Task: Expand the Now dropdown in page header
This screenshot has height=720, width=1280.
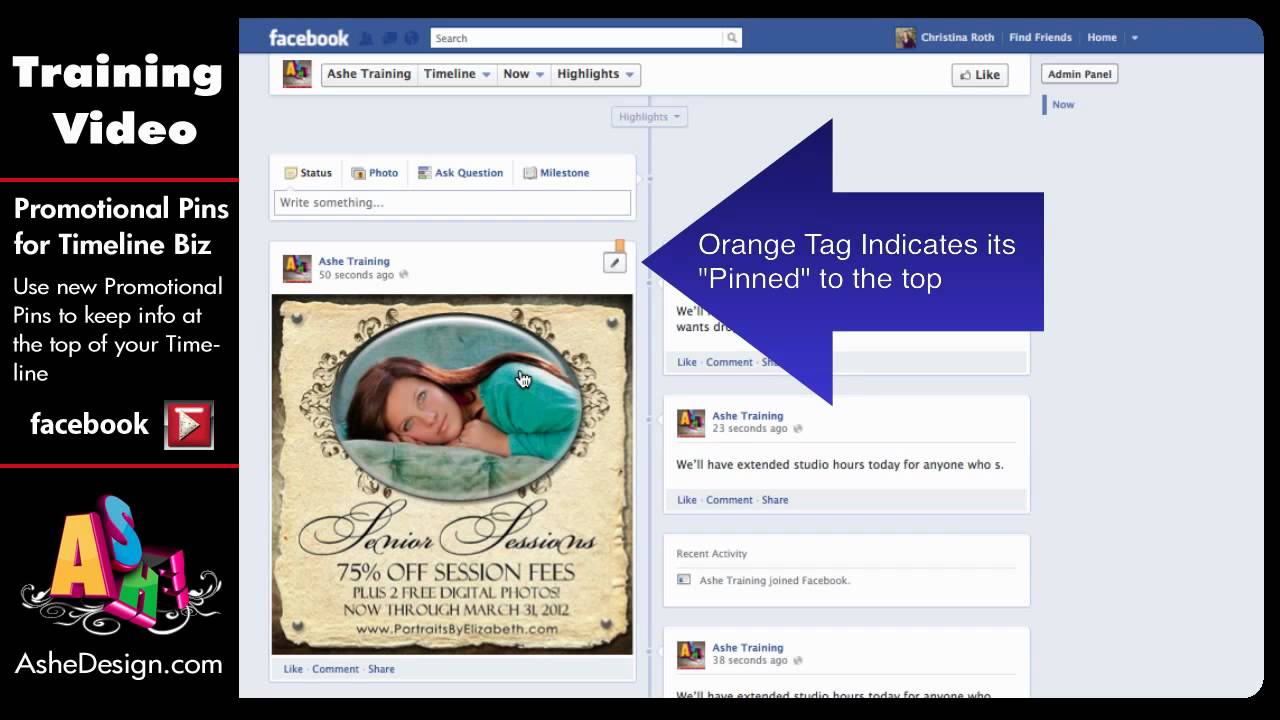Action: [523, 74]
